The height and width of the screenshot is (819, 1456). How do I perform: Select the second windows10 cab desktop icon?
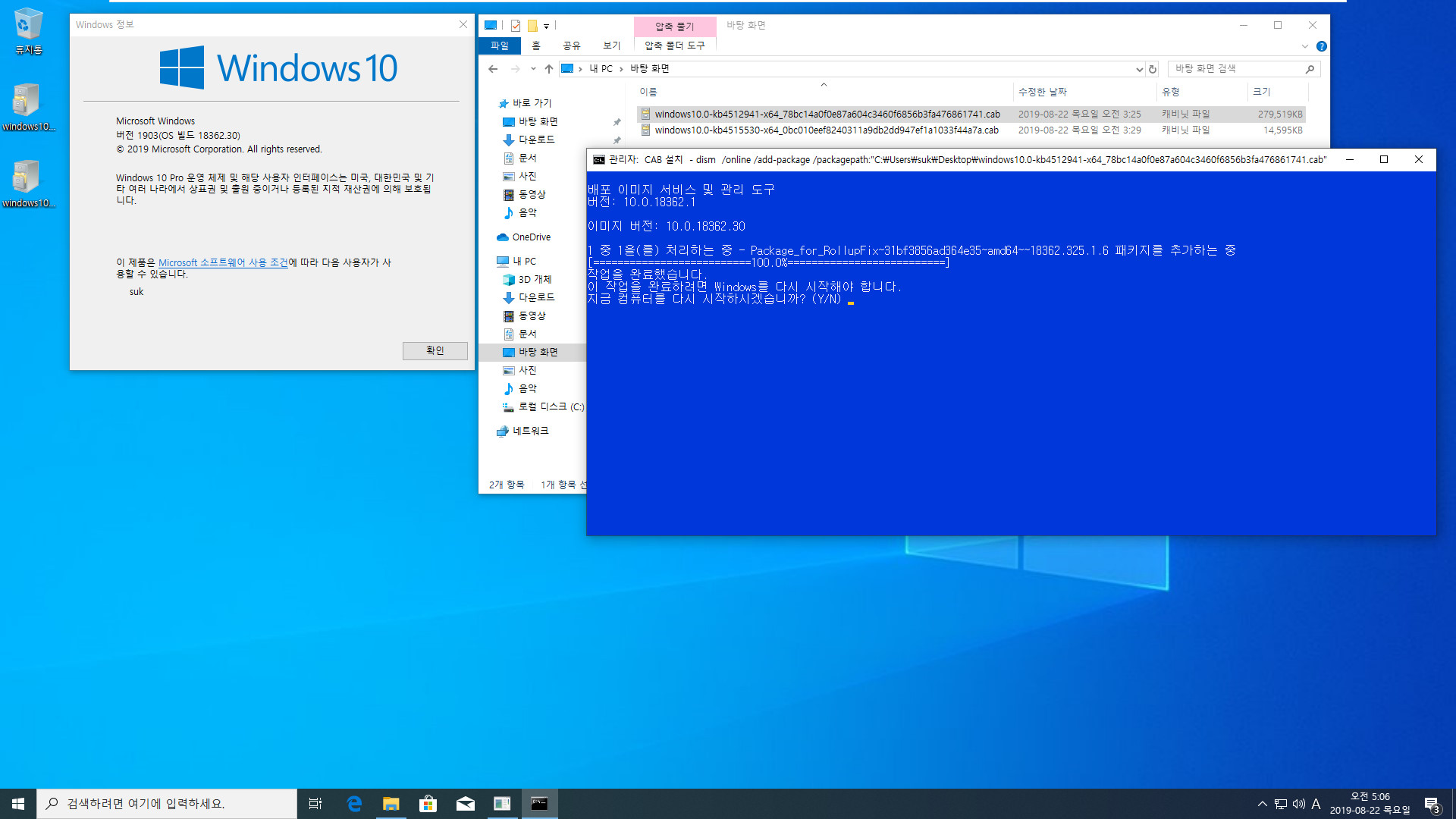28,184
